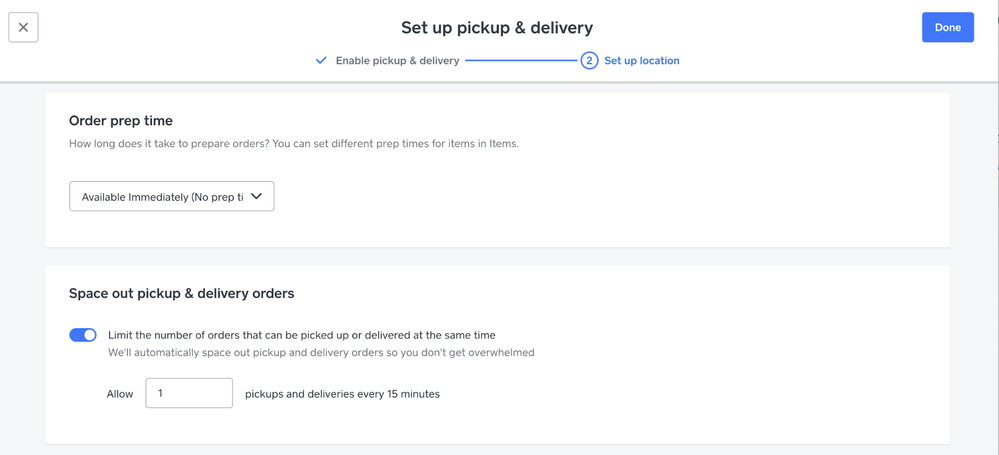
Task: Click the Order prep time heading
Action: (x=121, y=121)
